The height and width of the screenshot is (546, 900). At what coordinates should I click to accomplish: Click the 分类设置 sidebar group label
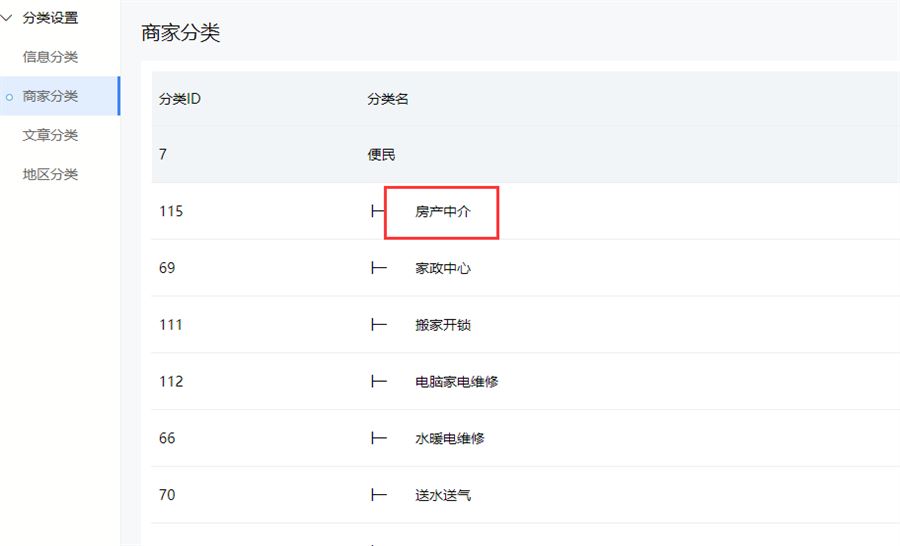[x=50, y=18]
